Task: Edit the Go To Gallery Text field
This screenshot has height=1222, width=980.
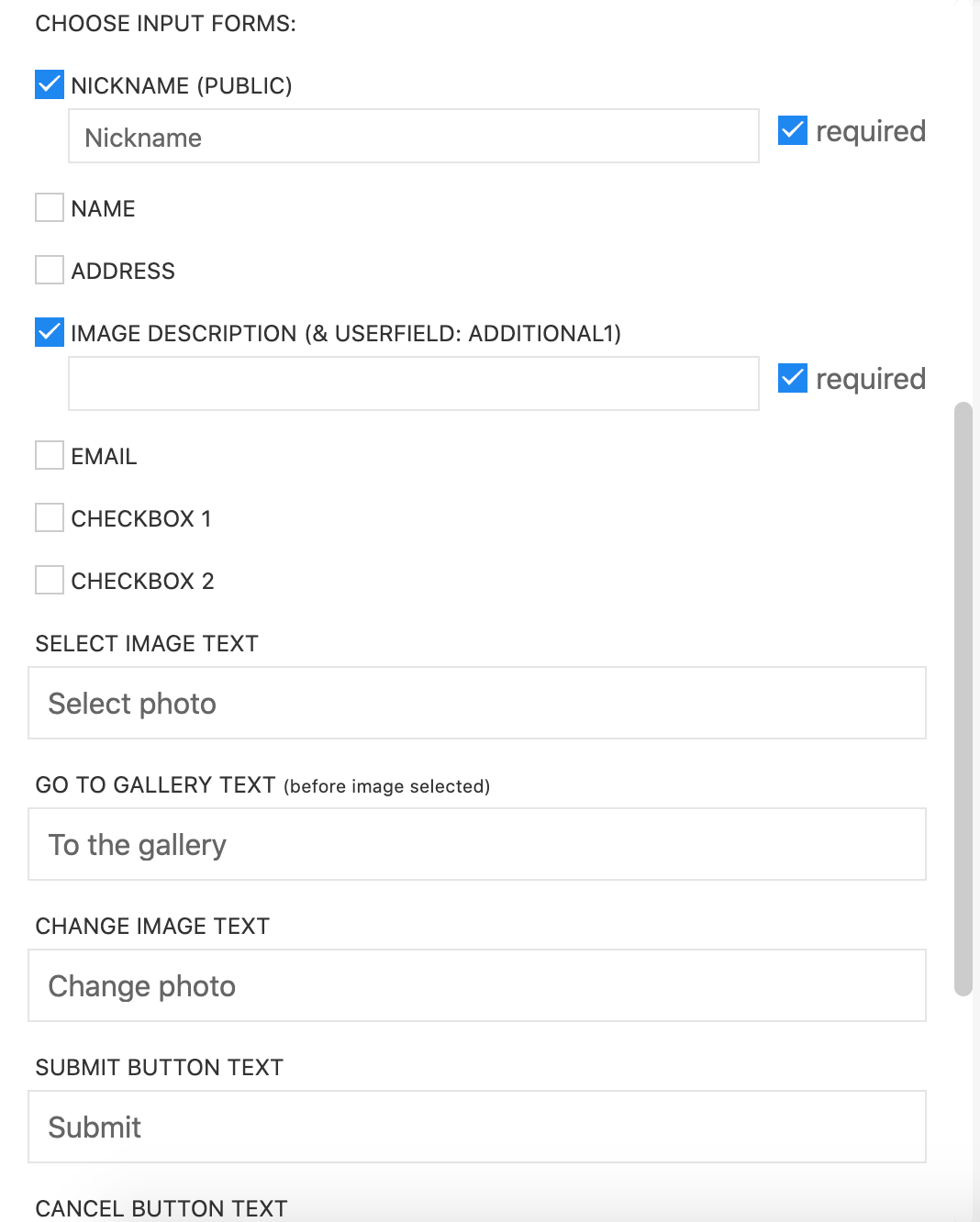Action: 477,844
